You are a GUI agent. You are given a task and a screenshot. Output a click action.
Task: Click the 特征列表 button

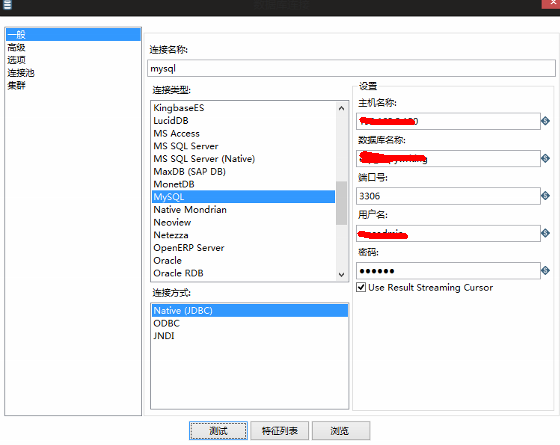pyautogui.click(x=280, y=431)
